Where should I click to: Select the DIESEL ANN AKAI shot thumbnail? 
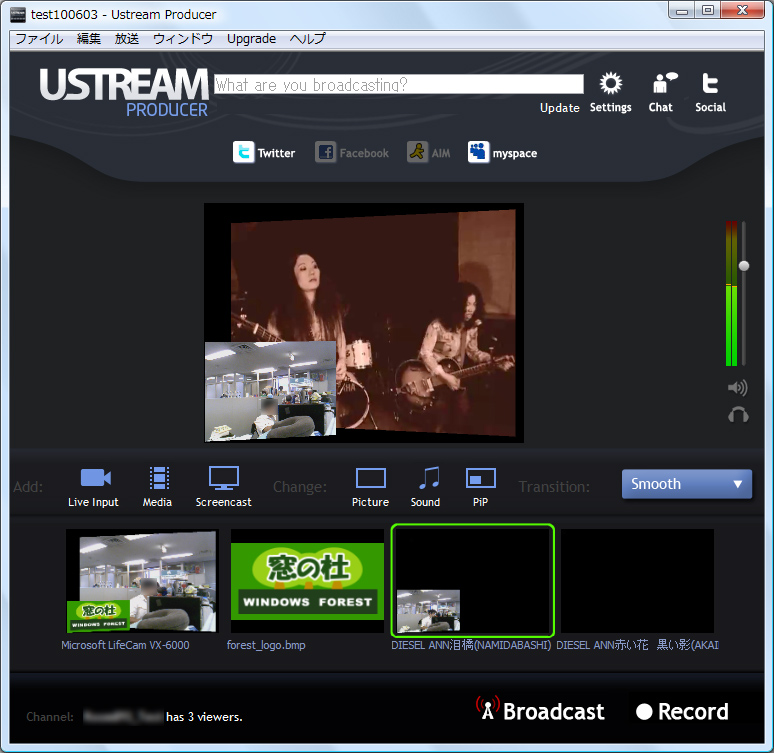637,581
